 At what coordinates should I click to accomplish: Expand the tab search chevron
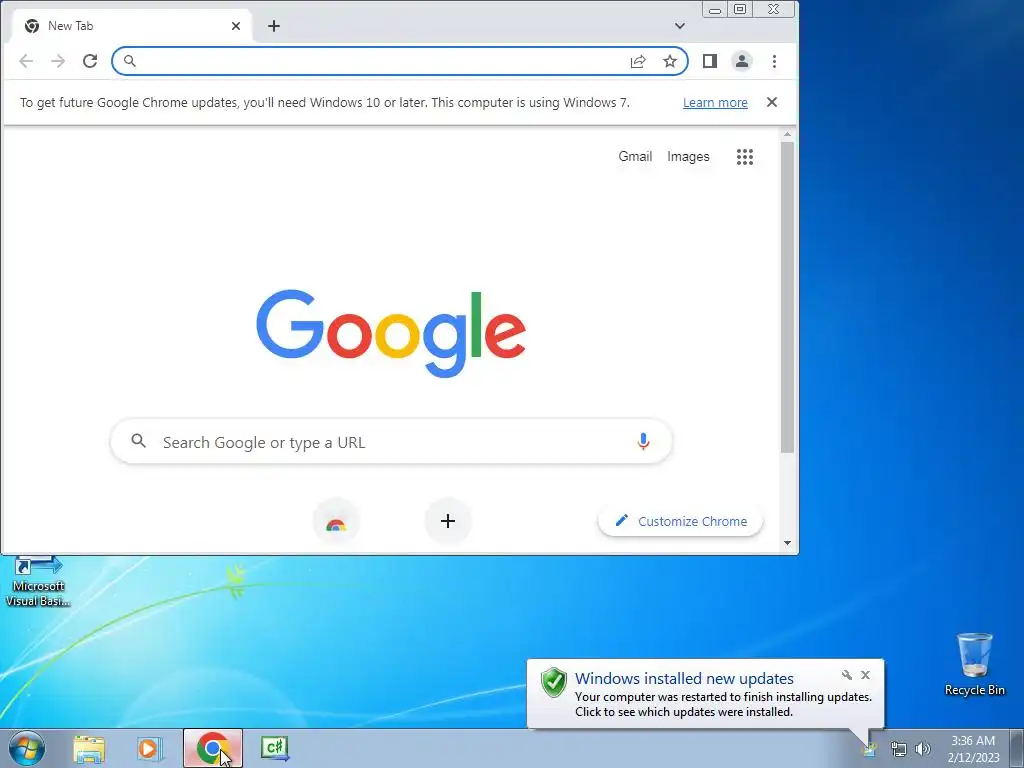[680, 26]
